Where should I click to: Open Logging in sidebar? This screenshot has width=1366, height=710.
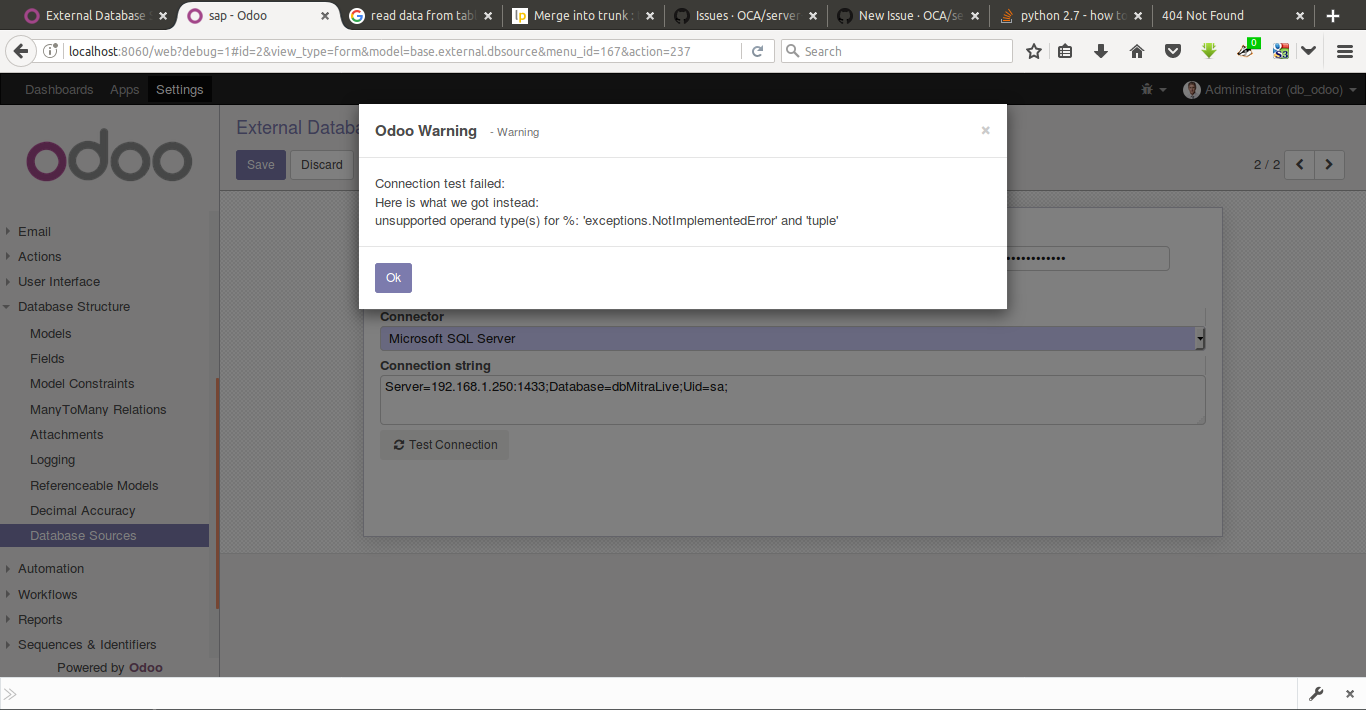[53, 460]
